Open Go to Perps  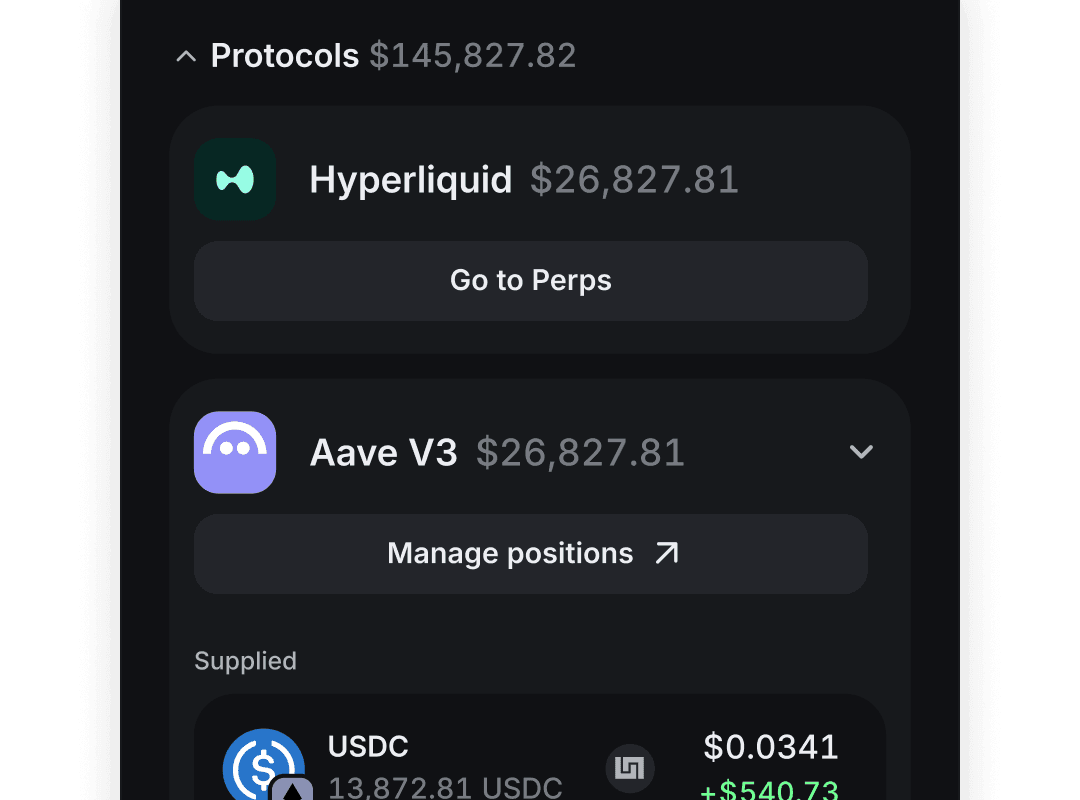[530, 281]
